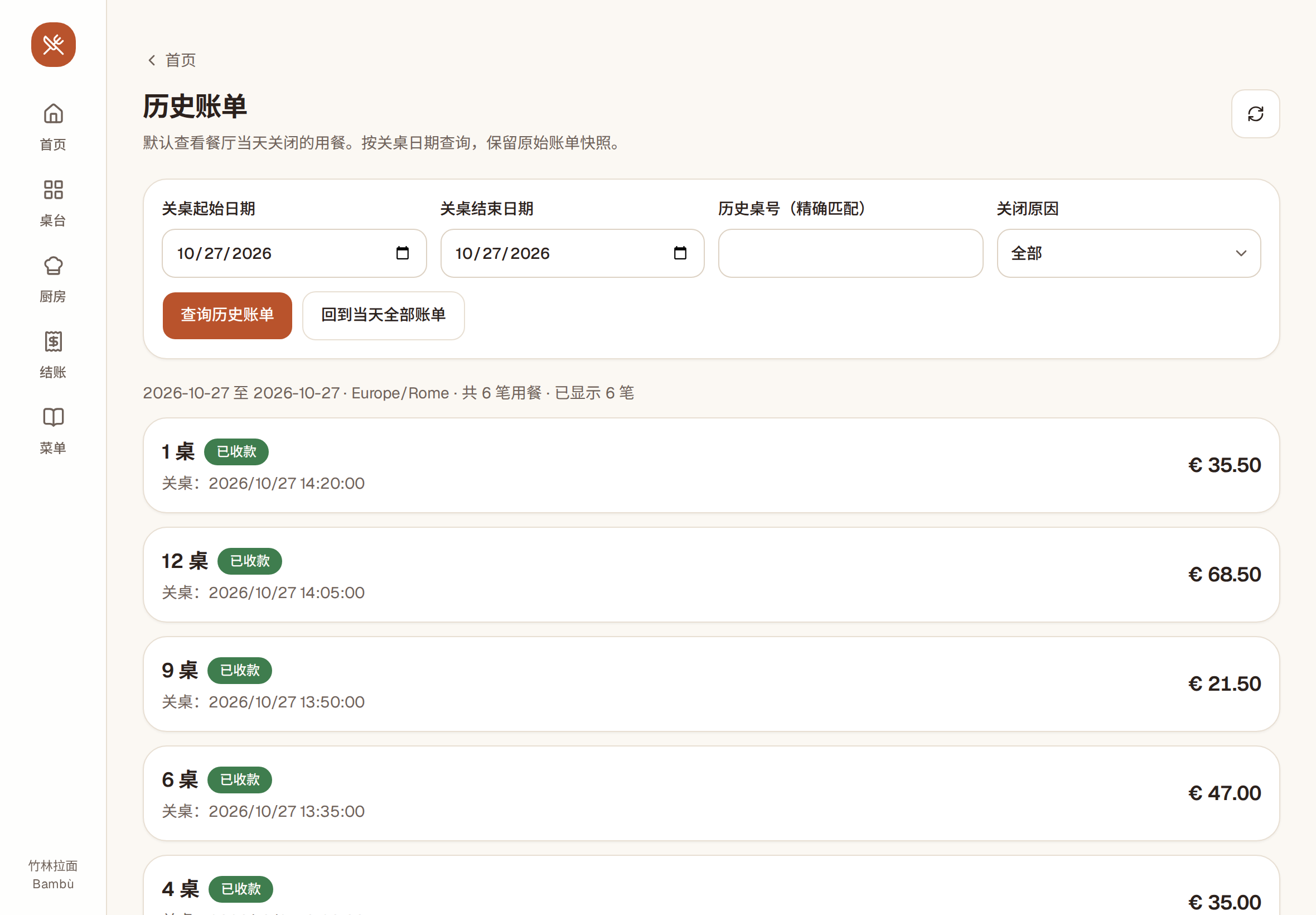Open the 4 桌 bill record
This screenshot has height=915, width=1316.
point(711,886)
